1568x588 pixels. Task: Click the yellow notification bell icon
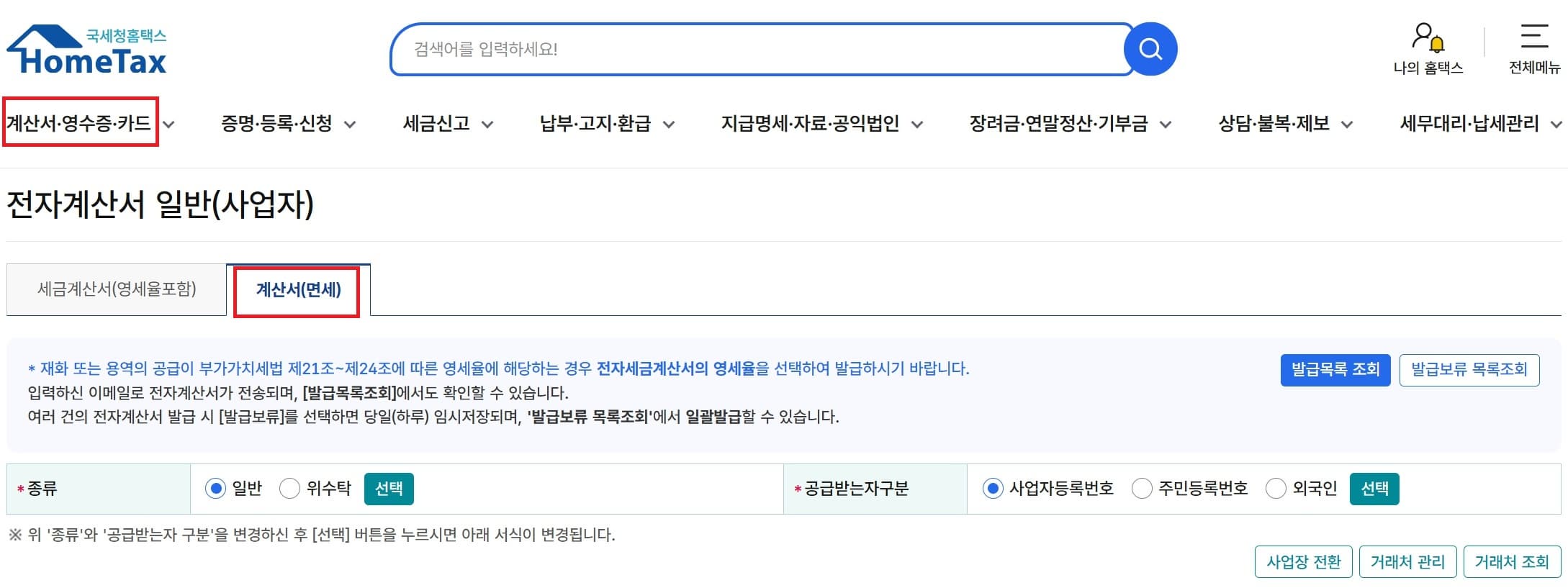tap(1438, 45)
